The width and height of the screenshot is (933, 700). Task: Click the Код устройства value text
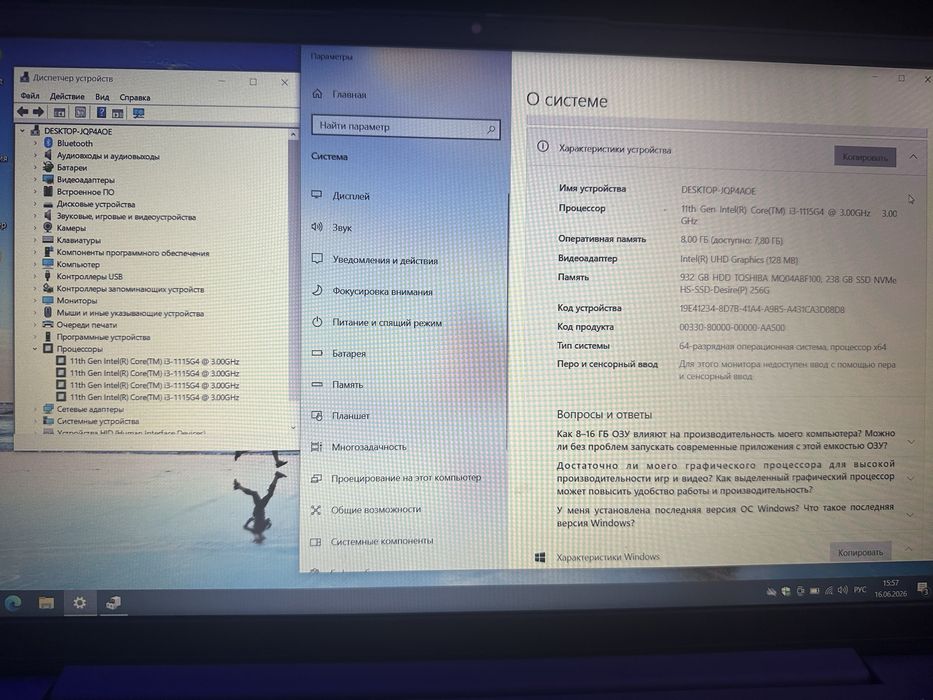[x=762, y=309]
